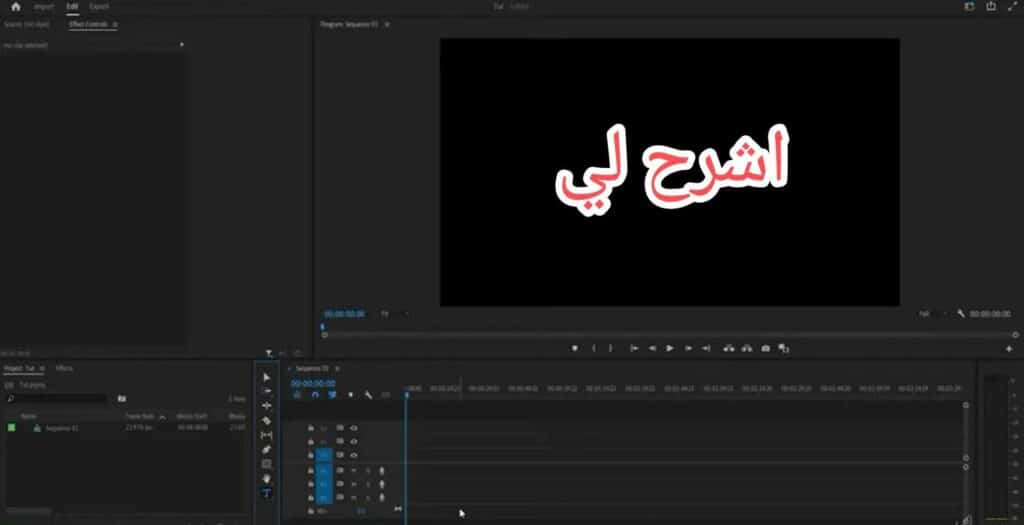Expand the Effect Controls timeline arrow
The height and width of the screenshot is (525, 1024).
pos(182,45)
